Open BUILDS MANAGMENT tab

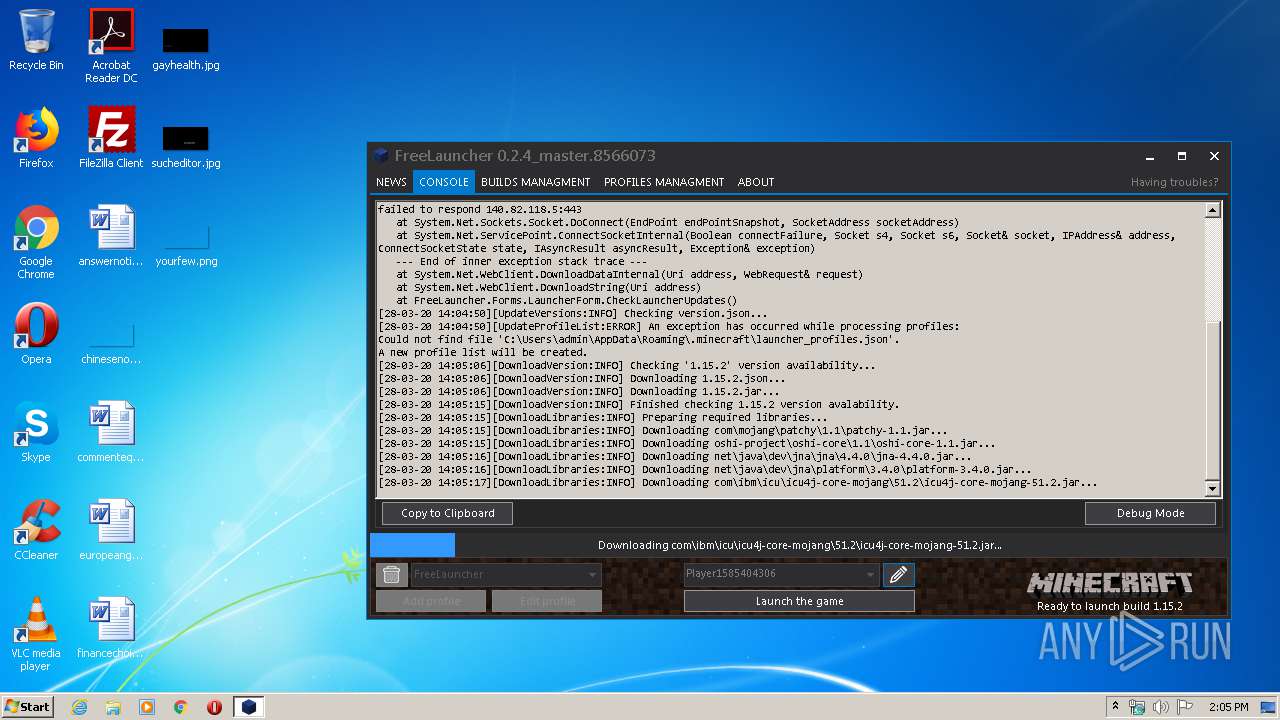(535, 182)
